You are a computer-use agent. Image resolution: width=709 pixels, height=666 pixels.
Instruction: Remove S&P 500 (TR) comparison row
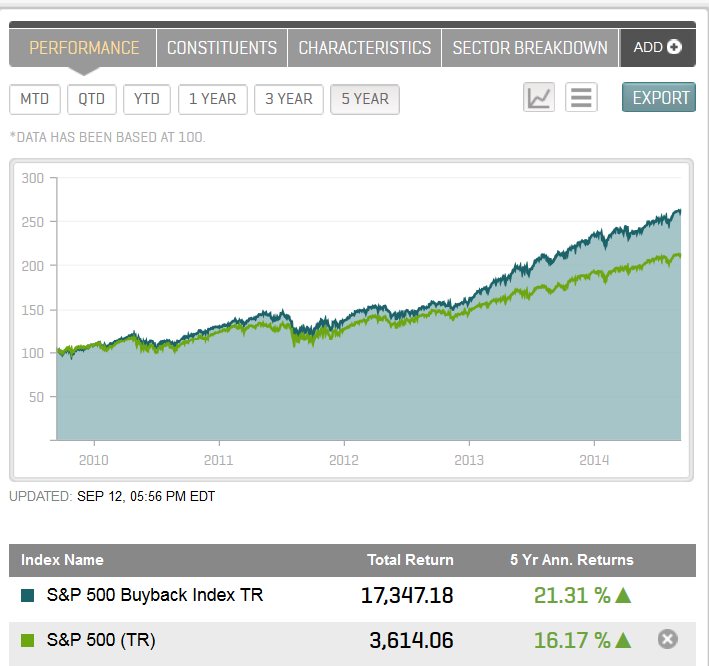pos(668,640)
